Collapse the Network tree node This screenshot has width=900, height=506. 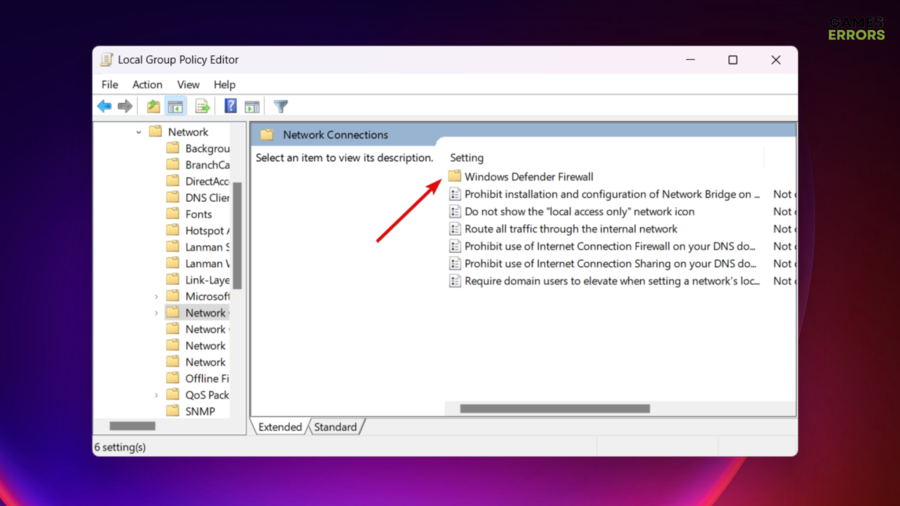tap(139, 132)
